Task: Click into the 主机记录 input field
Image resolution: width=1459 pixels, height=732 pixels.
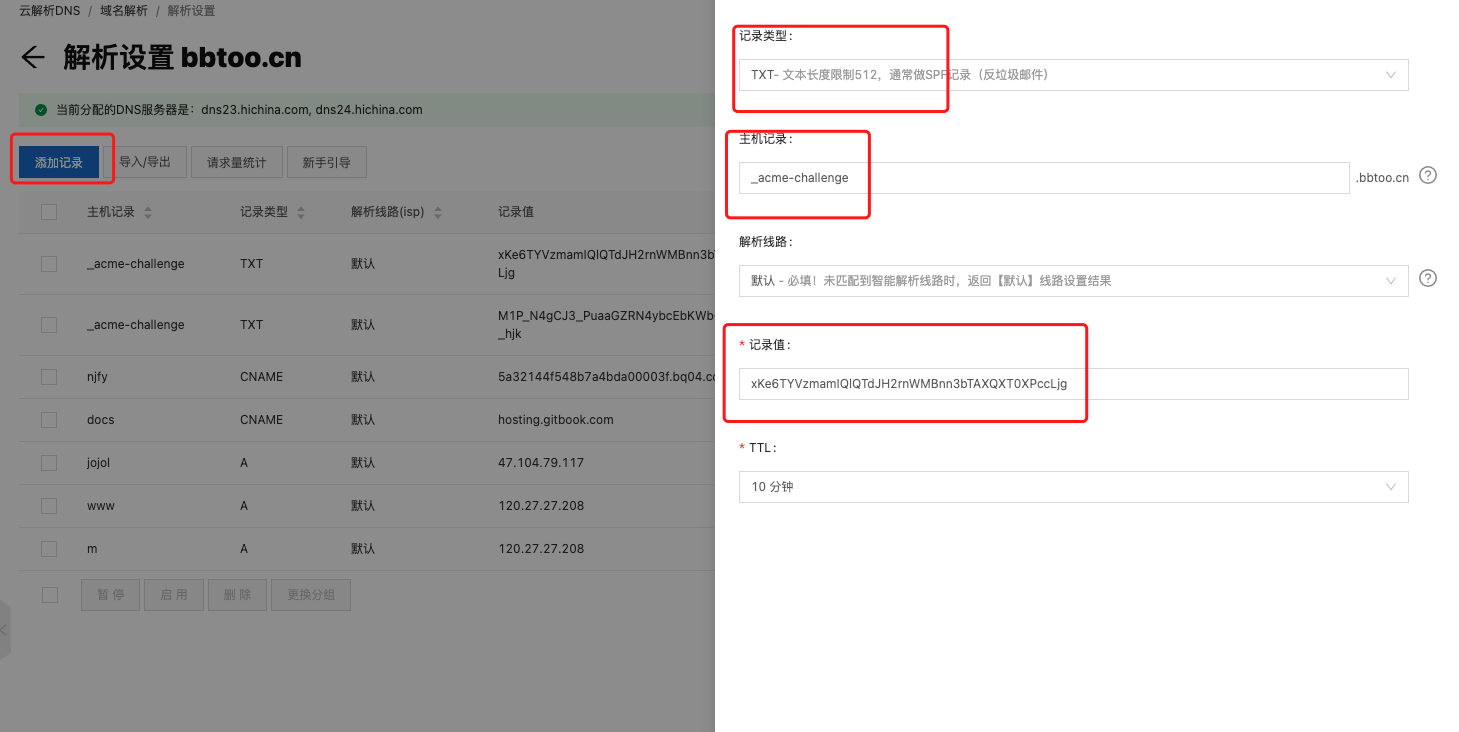Action: coord(1044,178)
